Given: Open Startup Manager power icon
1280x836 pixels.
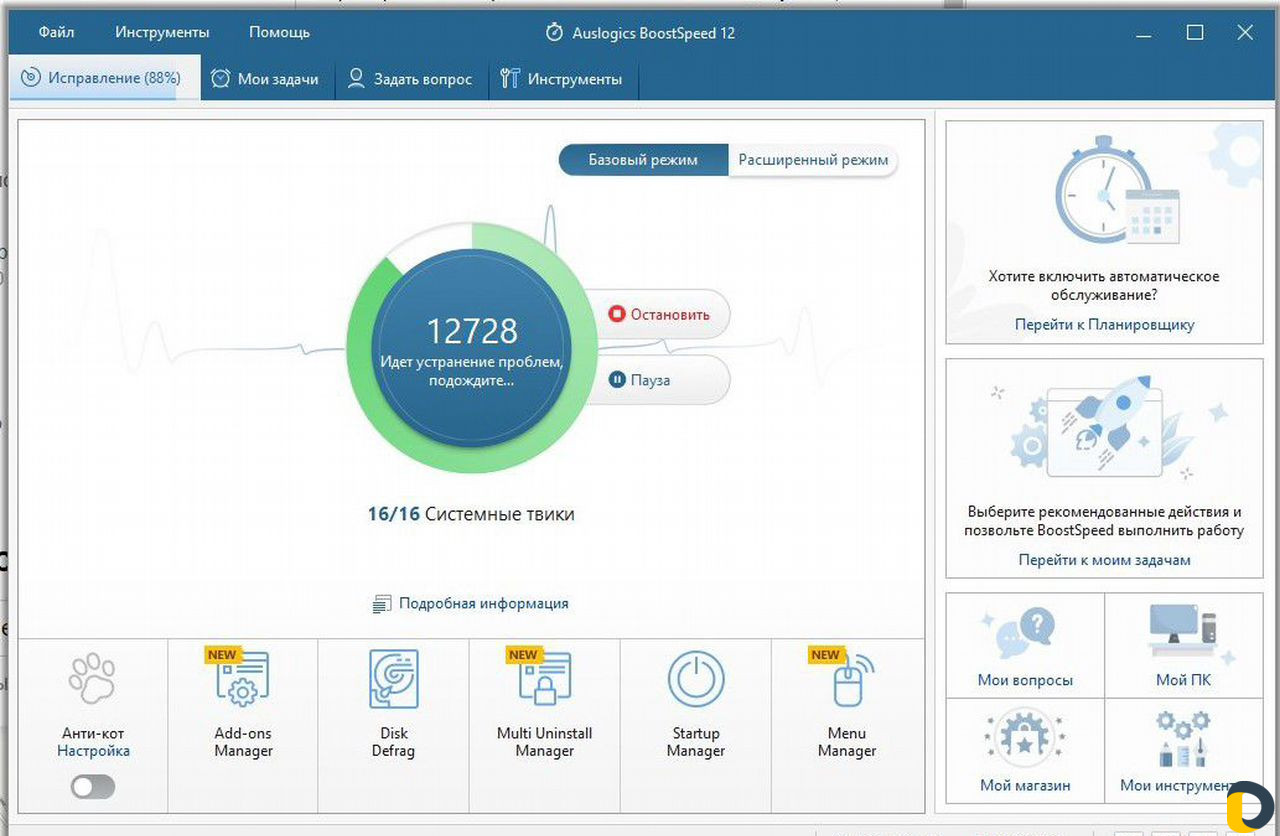Looking at the screenshot, I should (x=696, y=680).
